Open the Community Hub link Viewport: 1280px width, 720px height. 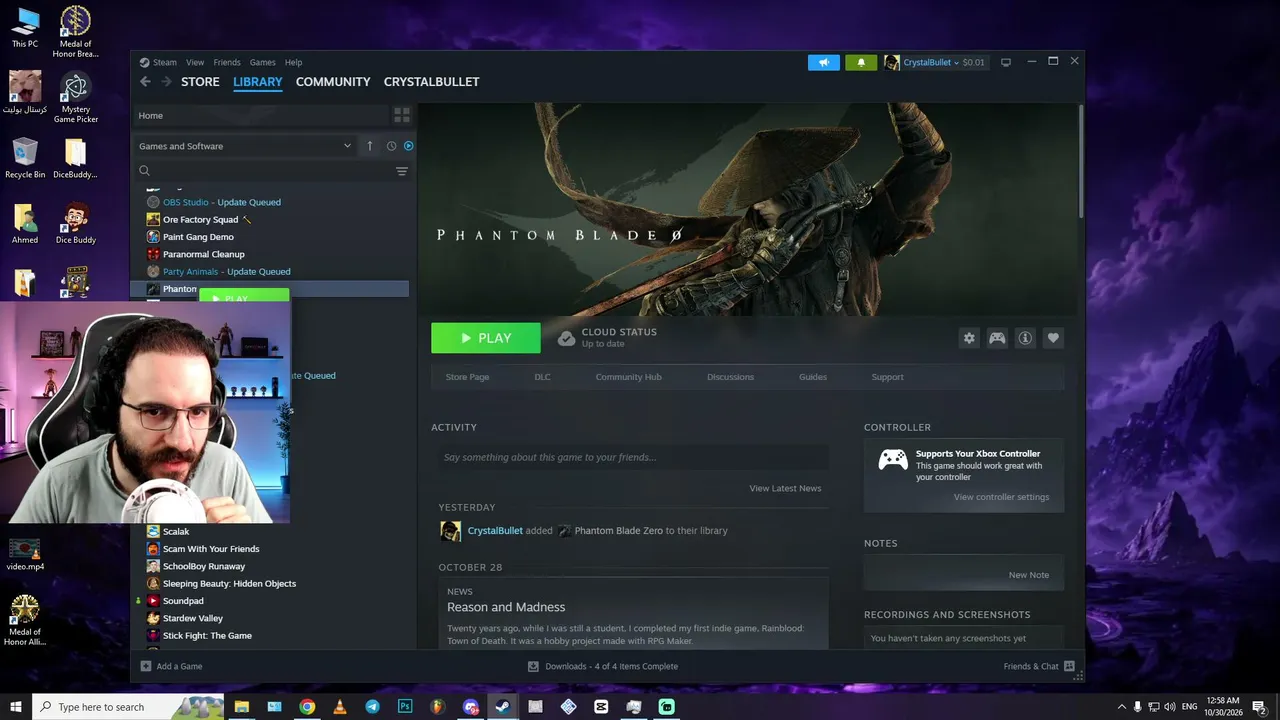(x=628, y=377)
